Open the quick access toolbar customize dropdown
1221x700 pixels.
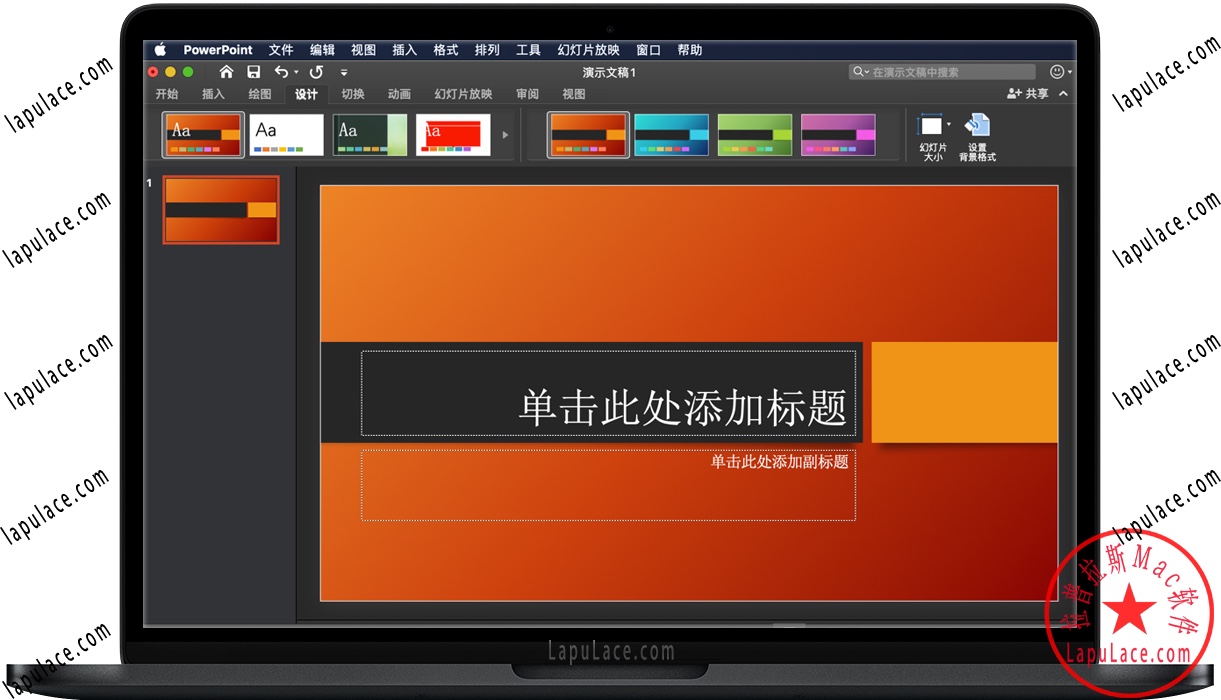click(x=344, y=72)
